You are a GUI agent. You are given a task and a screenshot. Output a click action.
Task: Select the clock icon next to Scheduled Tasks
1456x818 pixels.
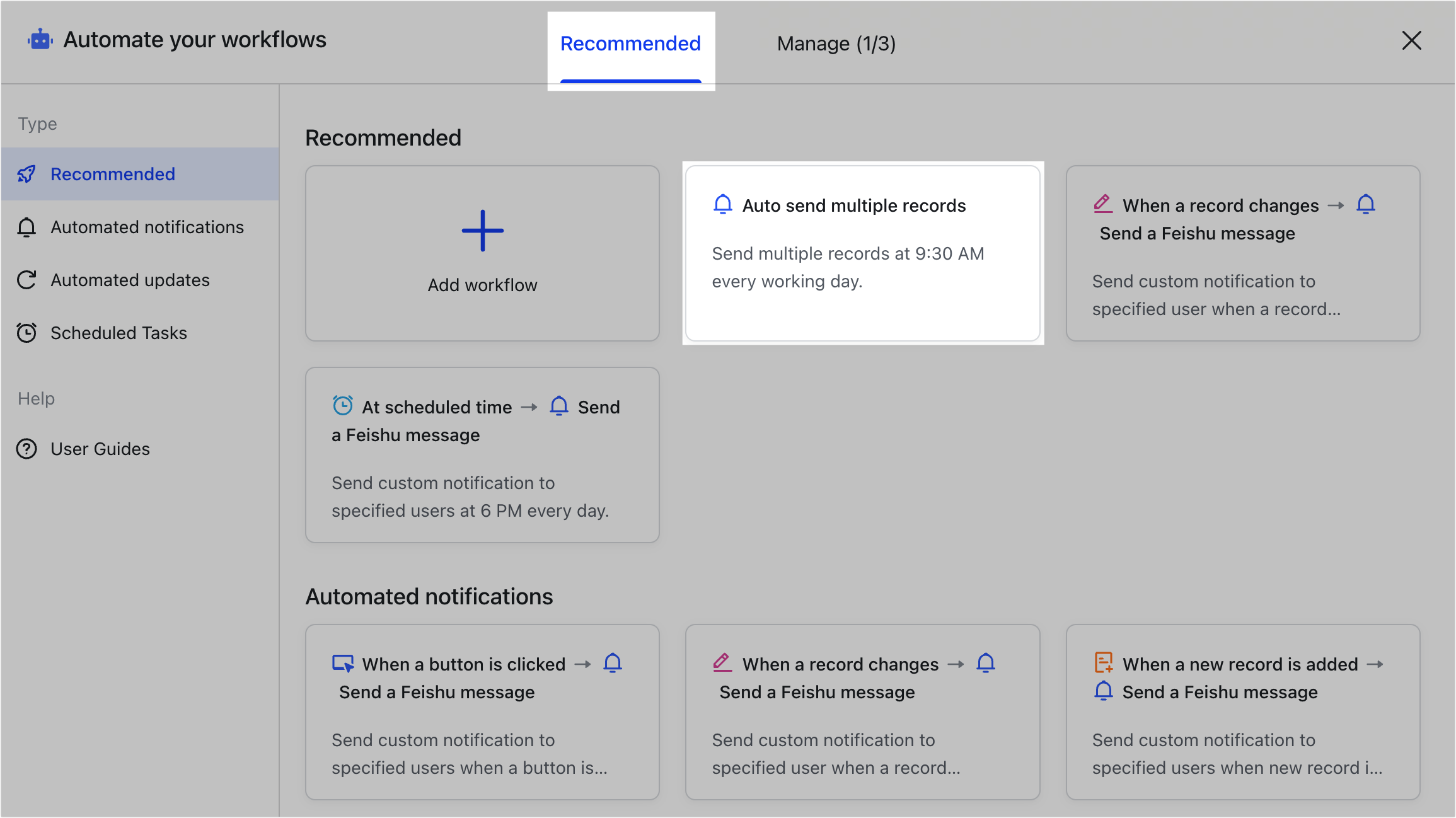(x=26, y=333)
